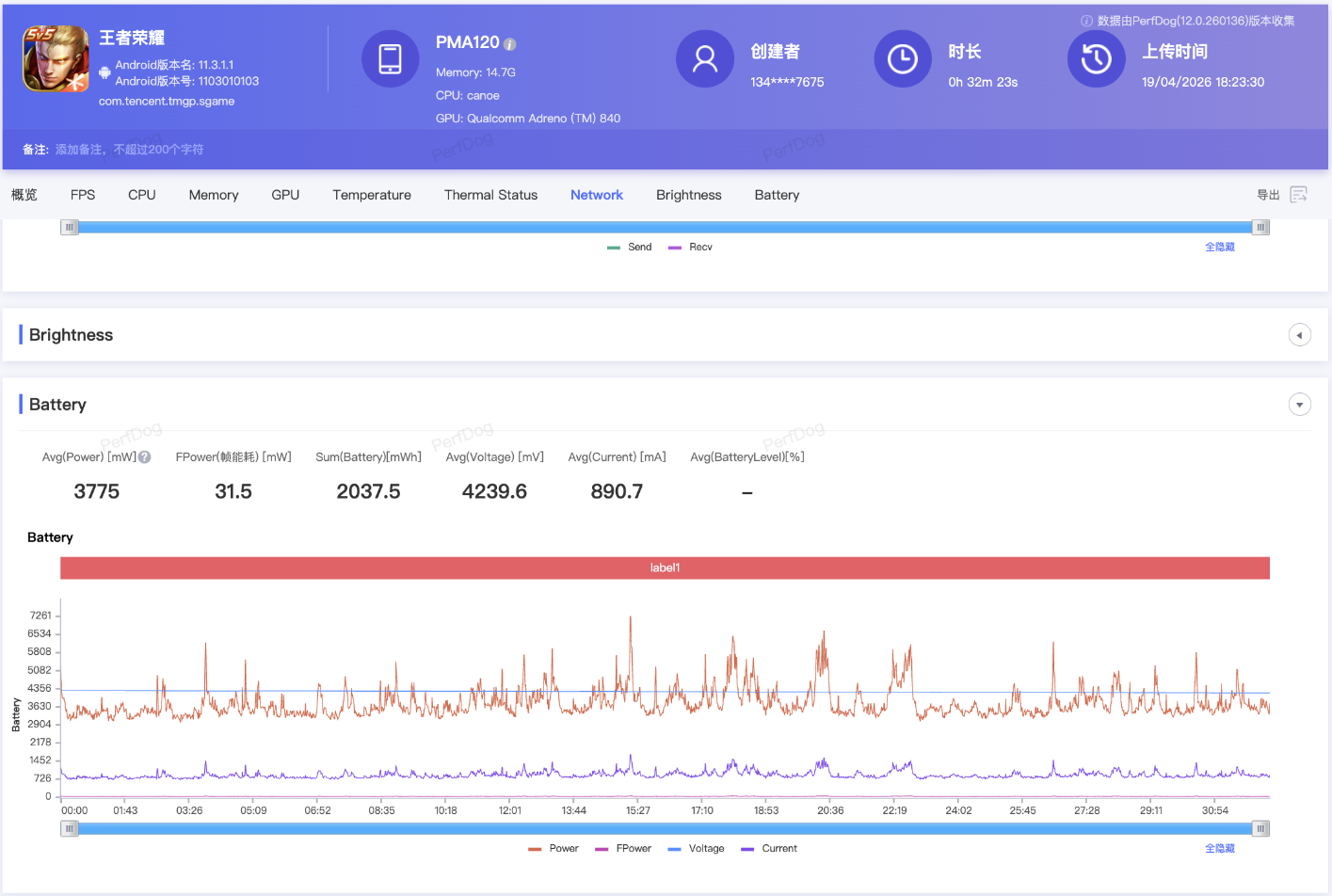Expand the Brightness section
Screen dimensions: 1332x896
pyautogui.click(x=1299, y=335)
